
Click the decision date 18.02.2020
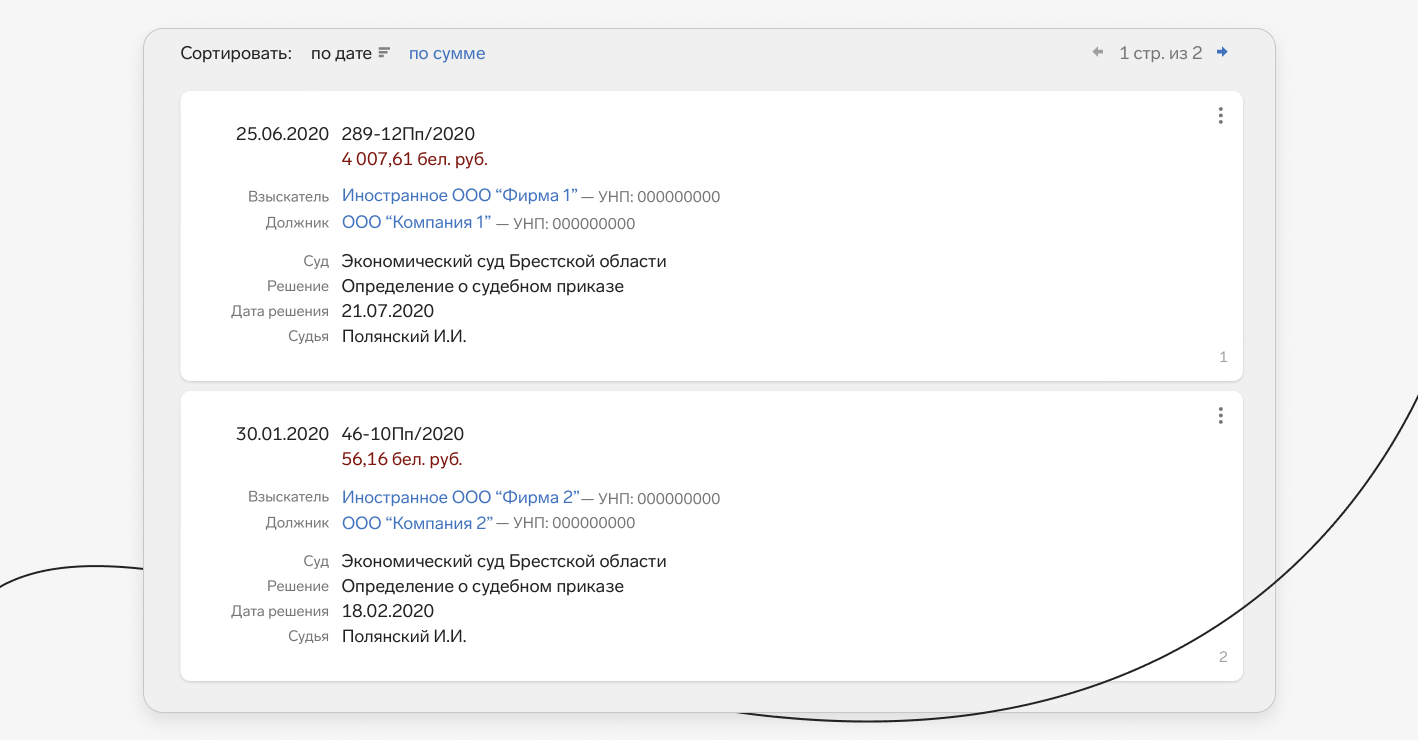(388, 611)
